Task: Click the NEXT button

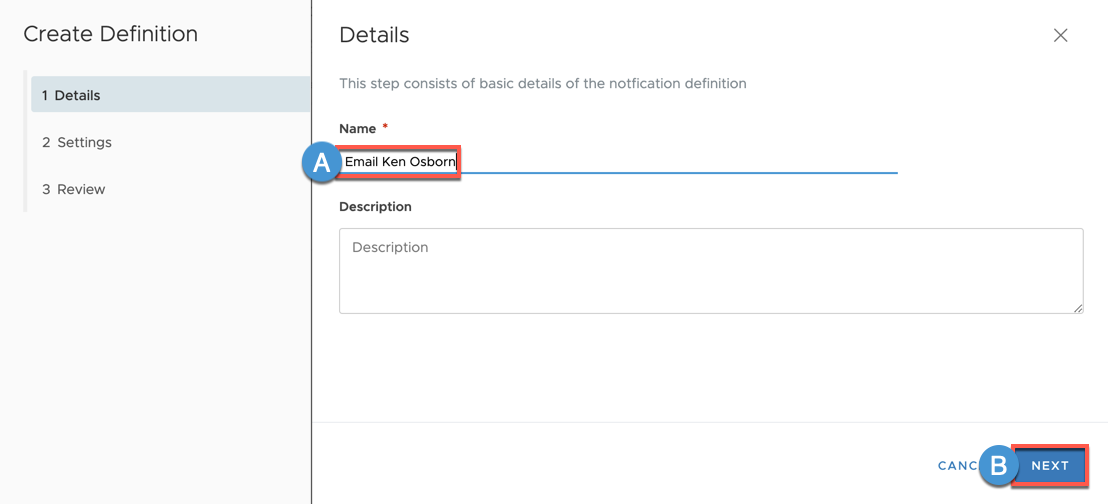Action: pos(1050,465)
